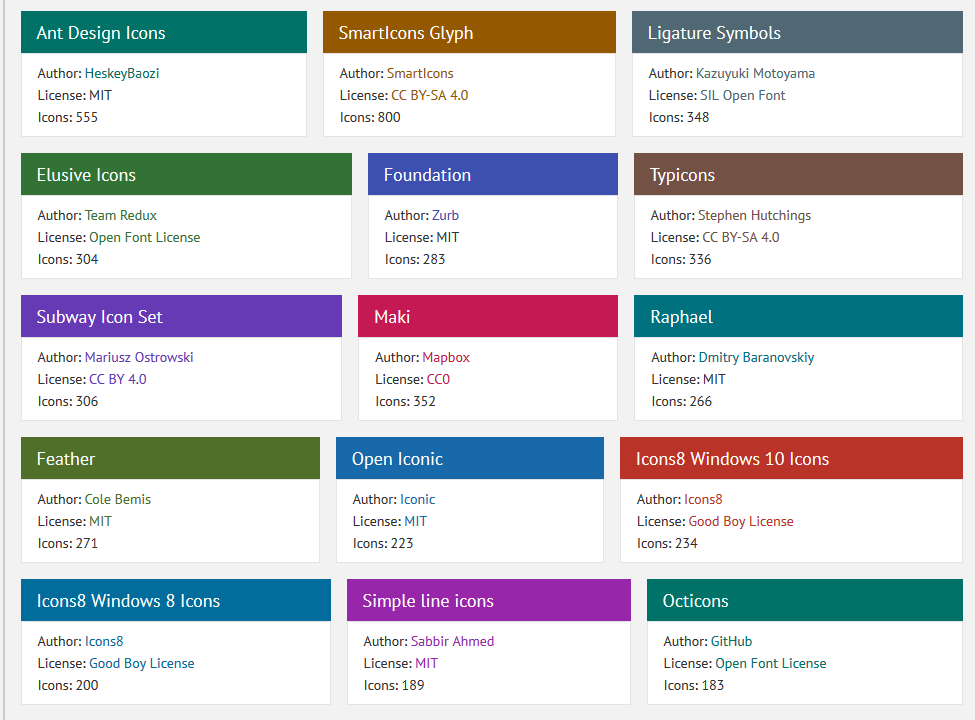Click the 'Icons: 183' text
Screen dimensions: 975x720
click(694, 685)
